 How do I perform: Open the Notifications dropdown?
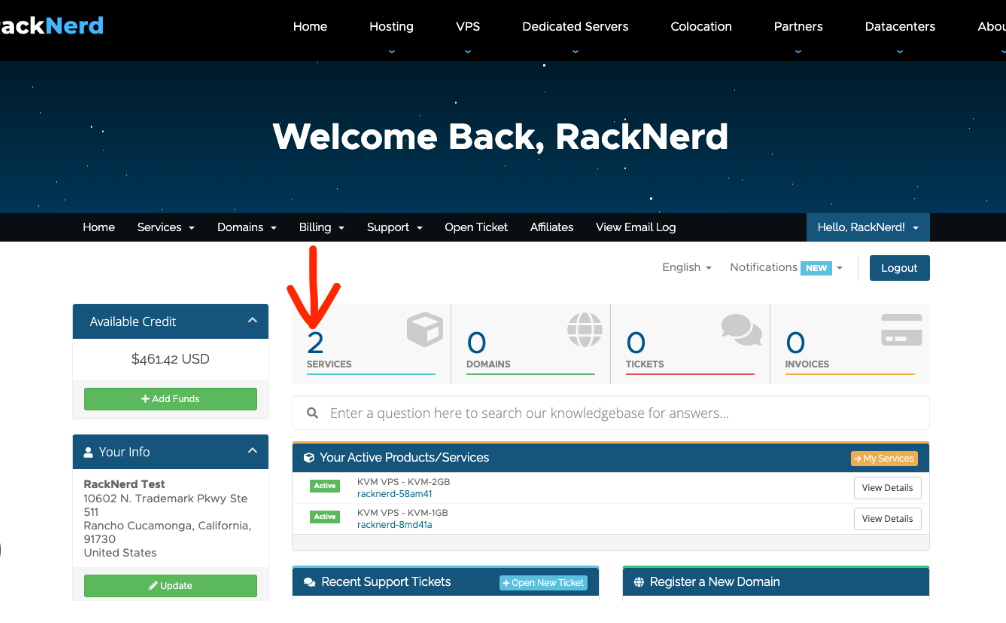786,268
